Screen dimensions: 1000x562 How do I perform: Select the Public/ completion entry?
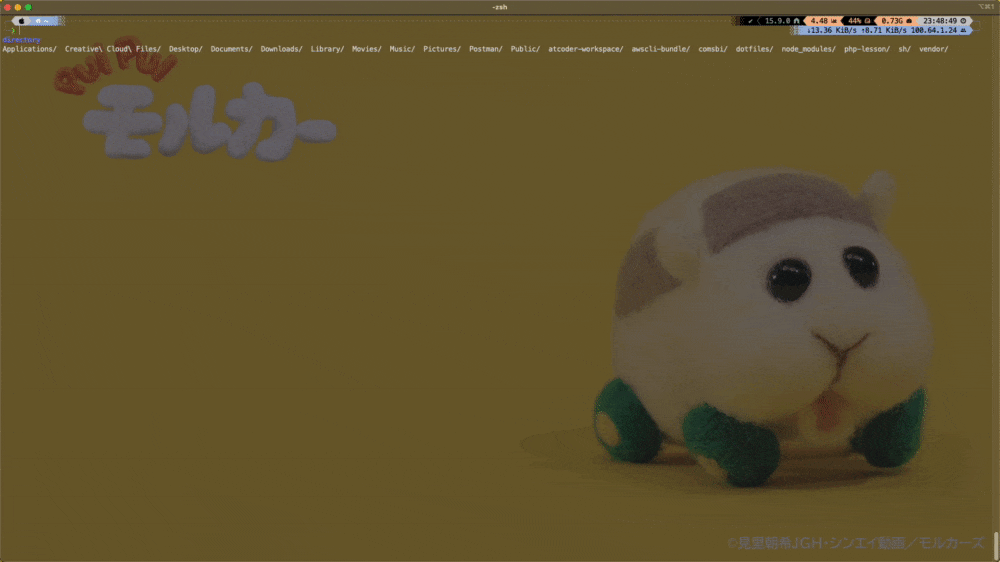click(x=525, y=48)
